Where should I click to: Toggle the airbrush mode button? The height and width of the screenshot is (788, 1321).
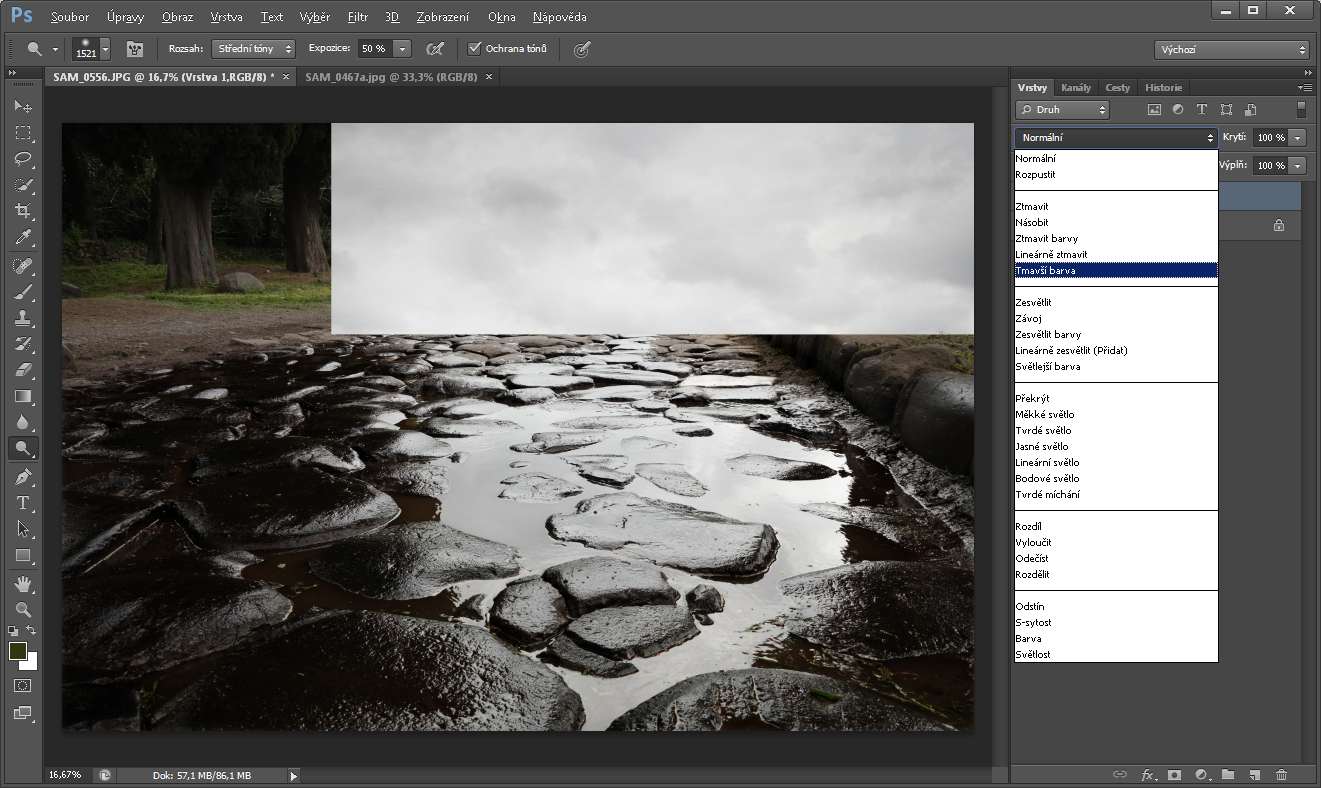pyautogui.click(x=434, y=48)
